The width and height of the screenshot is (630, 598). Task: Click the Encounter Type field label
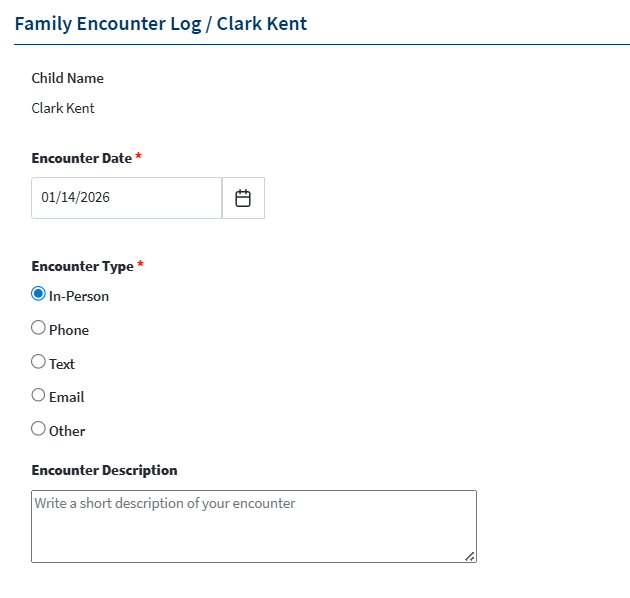pyautogui.click(x=83, y=266)
